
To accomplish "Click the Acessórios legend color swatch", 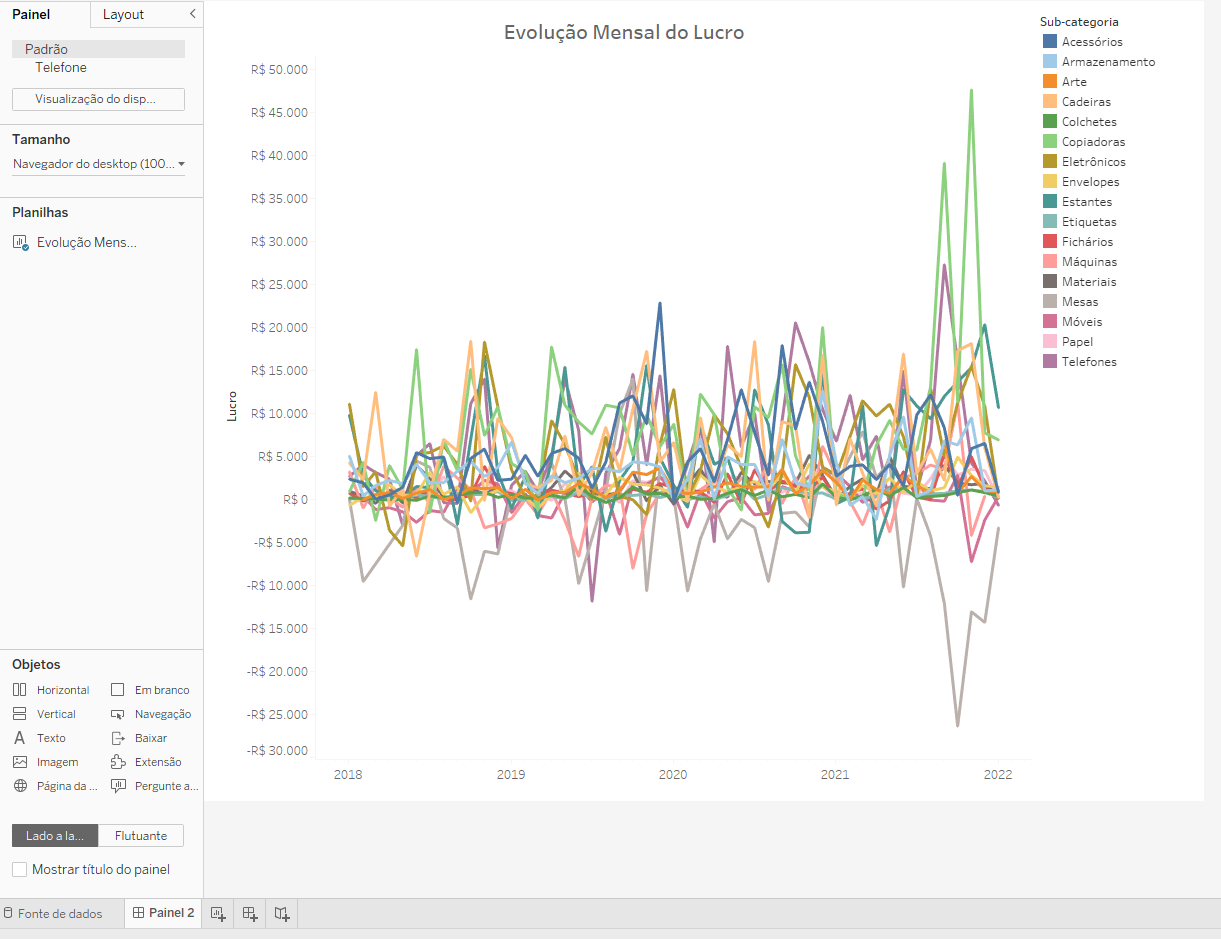I will point(1050,41).
